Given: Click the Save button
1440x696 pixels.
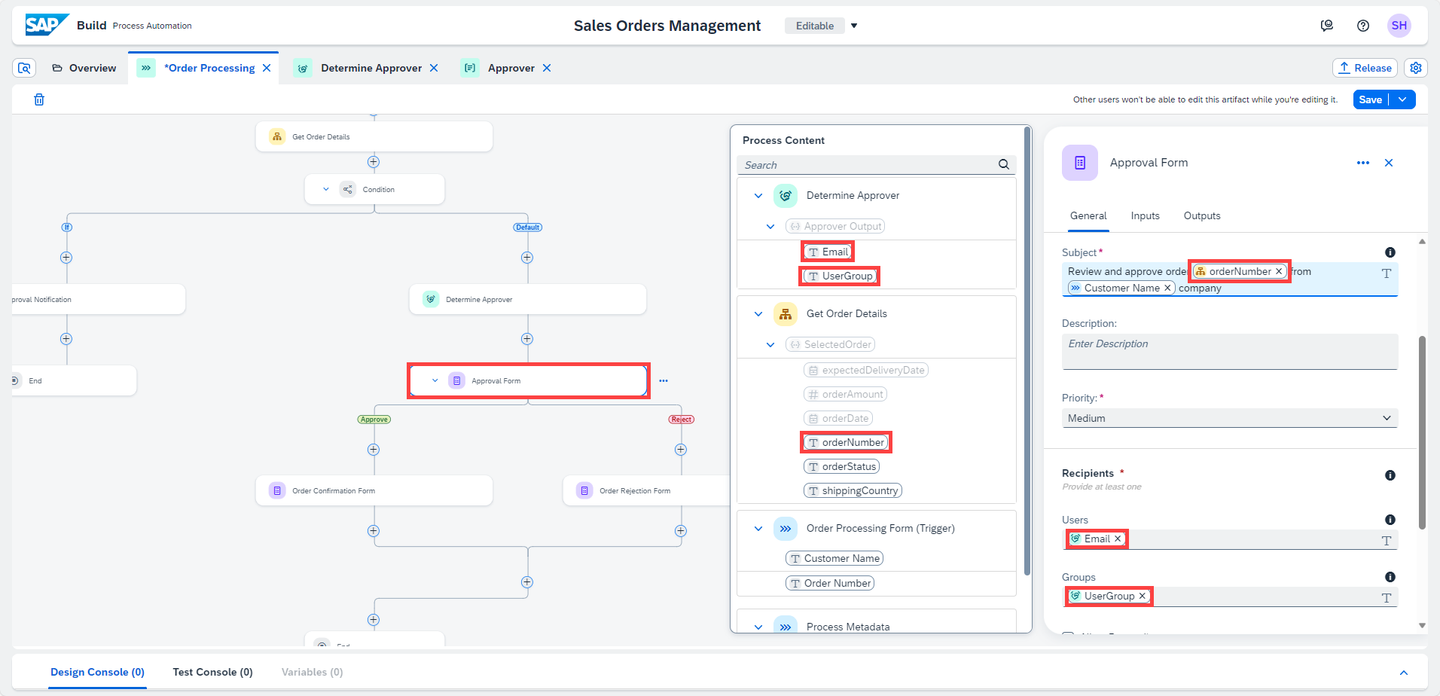Looking at the screenshot, I should [x=1370, y=99].
